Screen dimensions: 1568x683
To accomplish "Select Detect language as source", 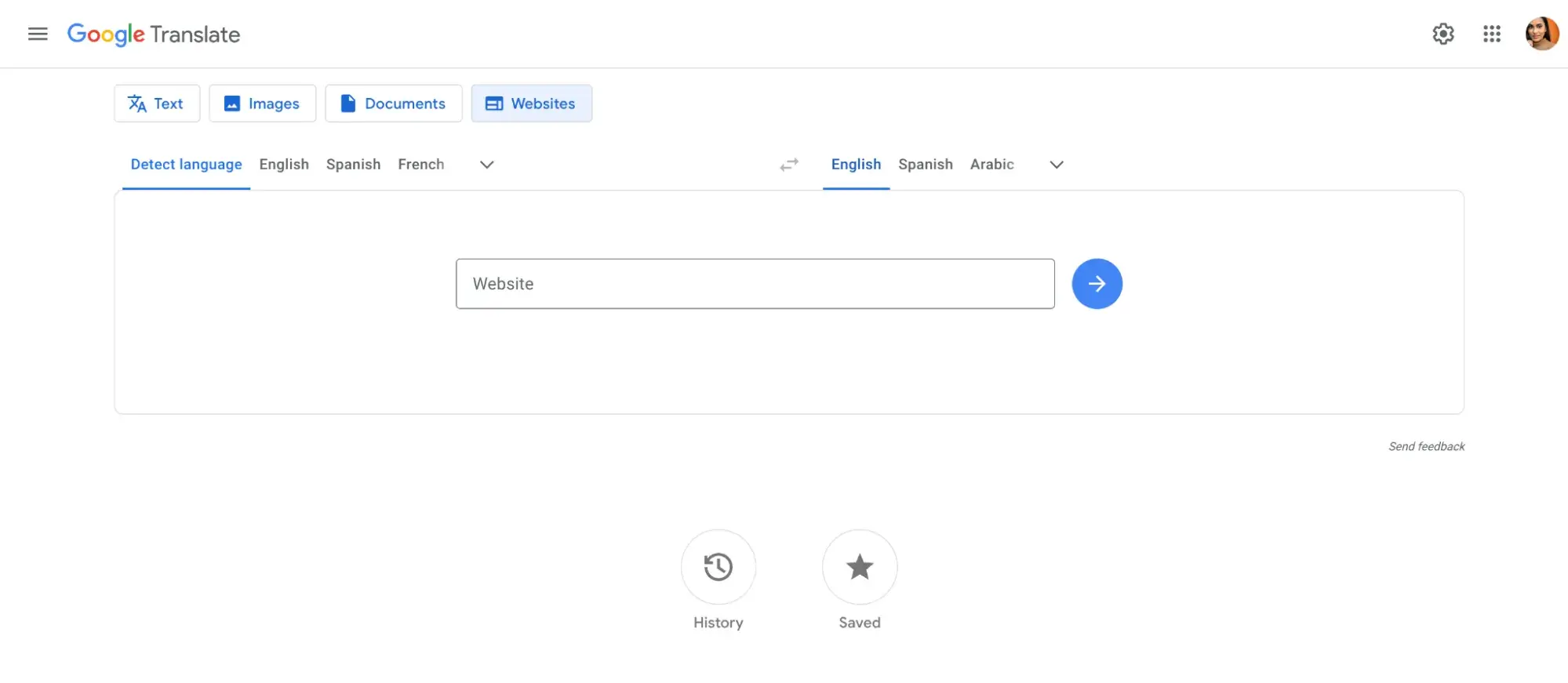I will [186, 165].
